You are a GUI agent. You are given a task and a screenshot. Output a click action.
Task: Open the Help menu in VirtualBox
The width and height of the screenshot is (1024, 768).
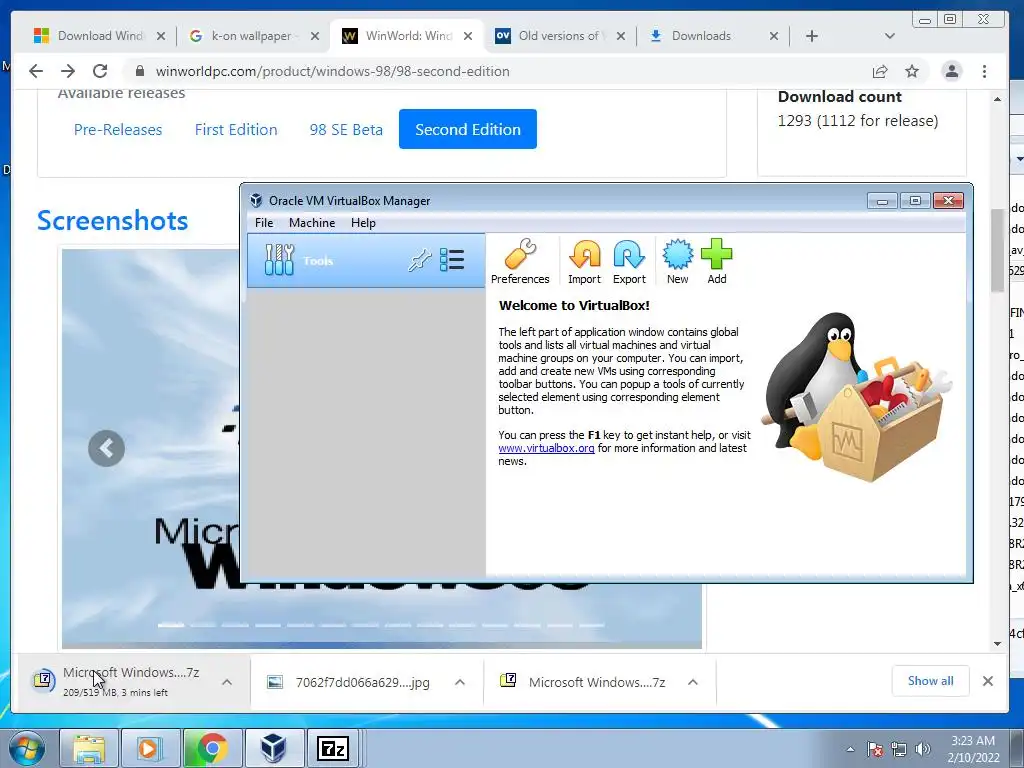coord(363,223)
